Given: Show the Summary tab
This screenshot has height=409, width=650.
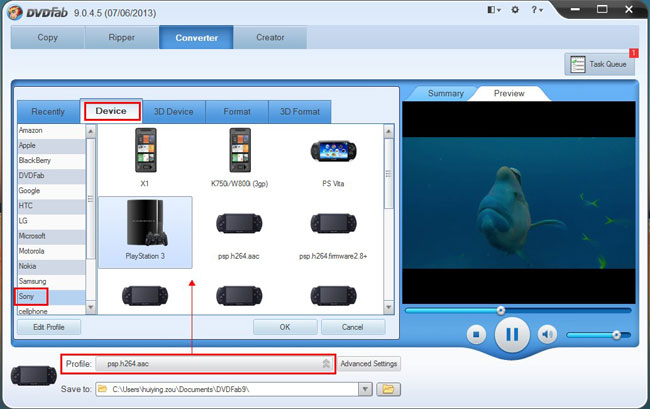Looking at the screenshot, I should point(446,94).
